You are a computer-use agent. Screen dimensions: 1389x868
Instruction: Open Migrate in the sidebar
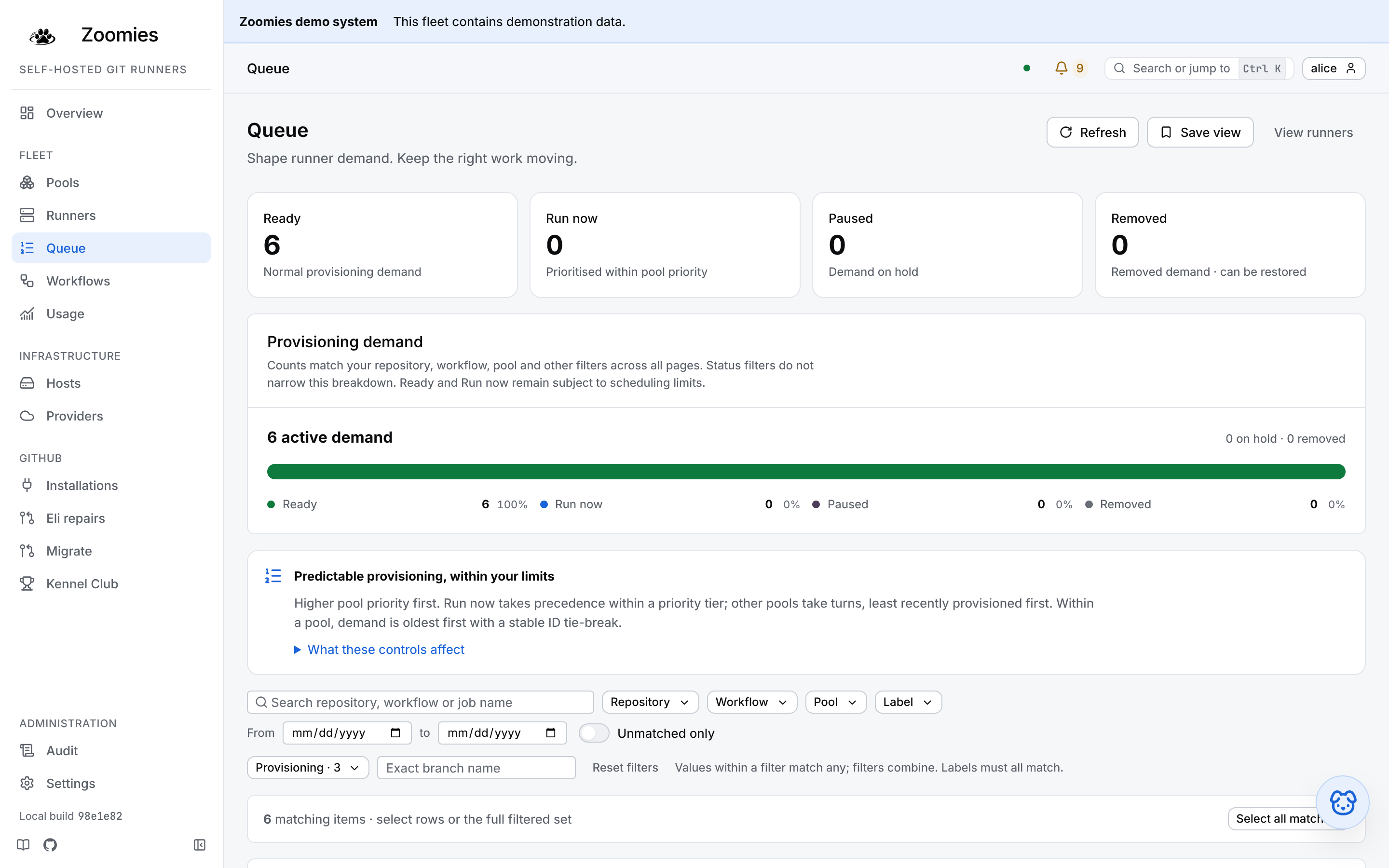click(x=111, y=551)
